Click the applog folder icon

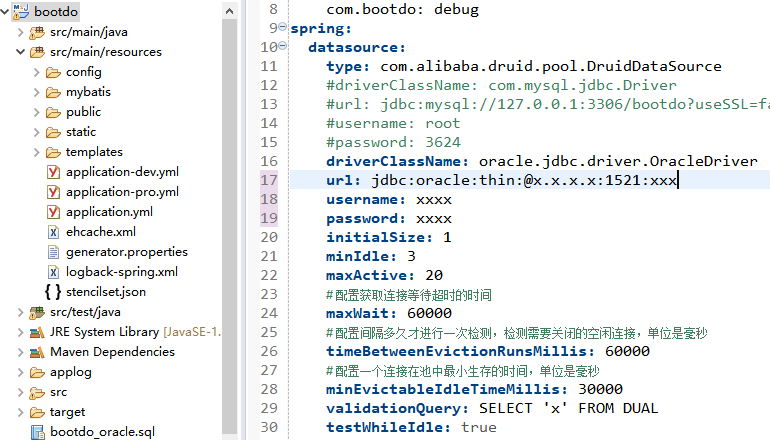pyautogui.click(x=37, y=373)
